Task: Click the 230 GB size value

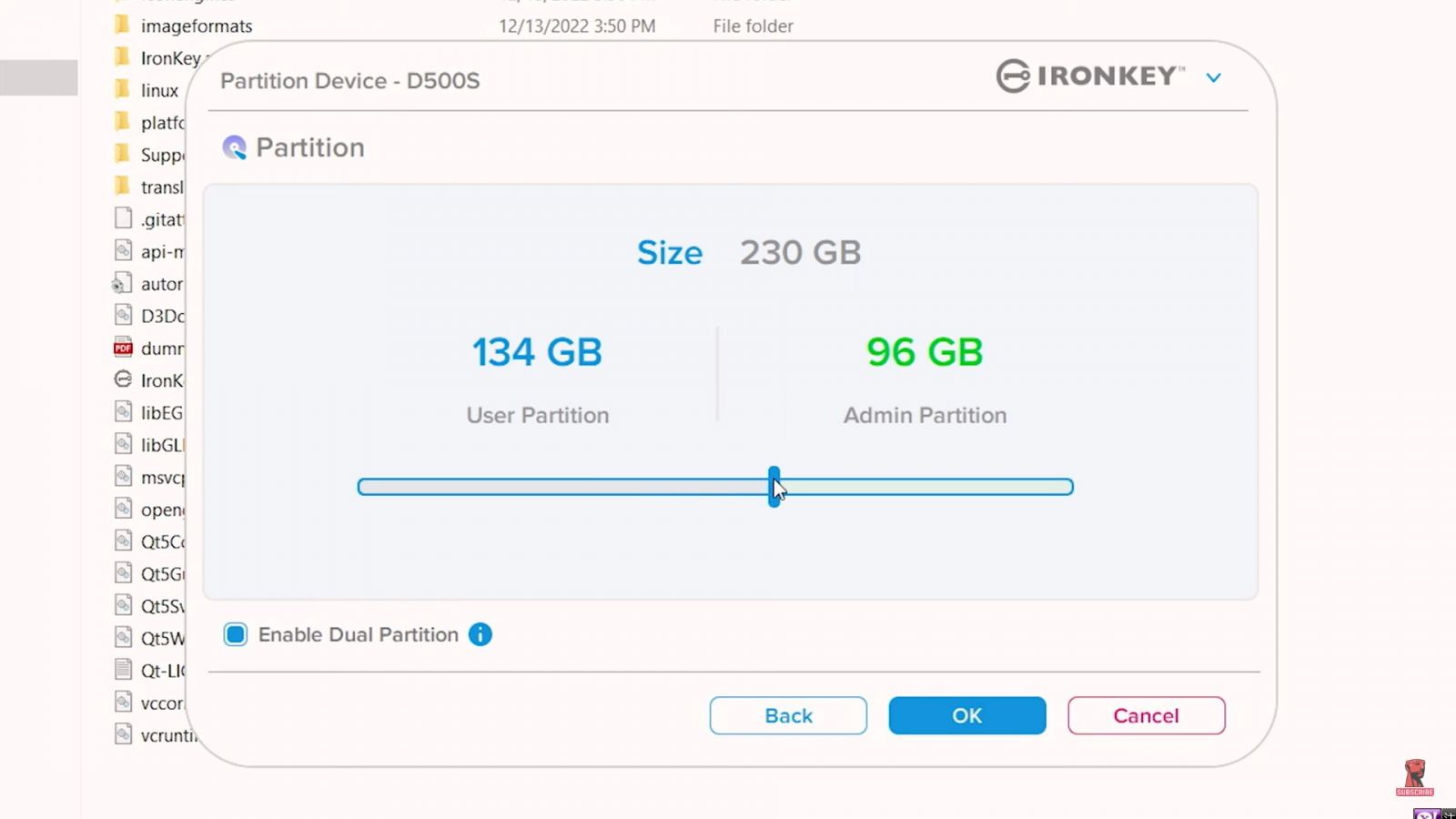Action: 800,252
